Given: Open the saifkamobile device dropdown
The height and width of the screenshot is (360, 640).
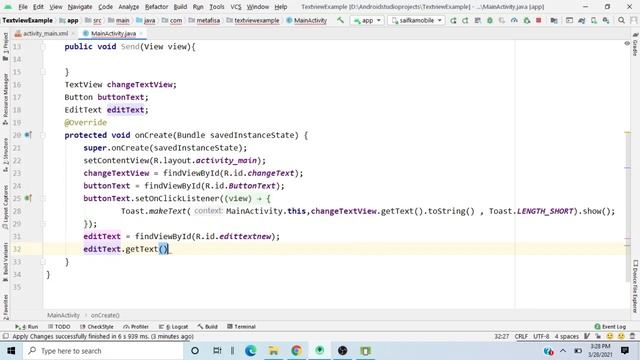Looking at the screenshot, I should (x=416, y=20).
